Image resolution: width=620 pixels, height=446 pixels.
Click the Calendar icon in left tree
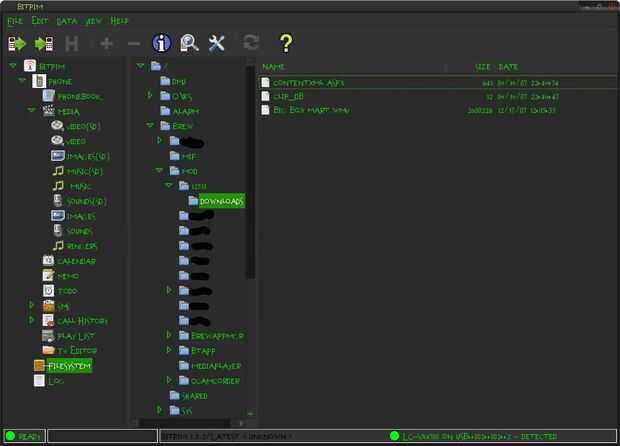(x=48, y=261)
